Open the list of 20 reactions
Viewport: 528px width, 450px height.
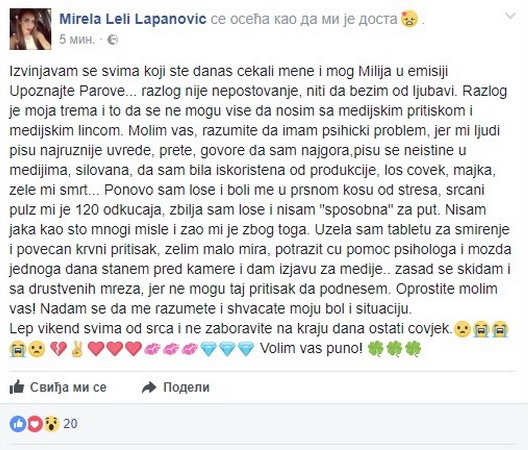point(70,423)
